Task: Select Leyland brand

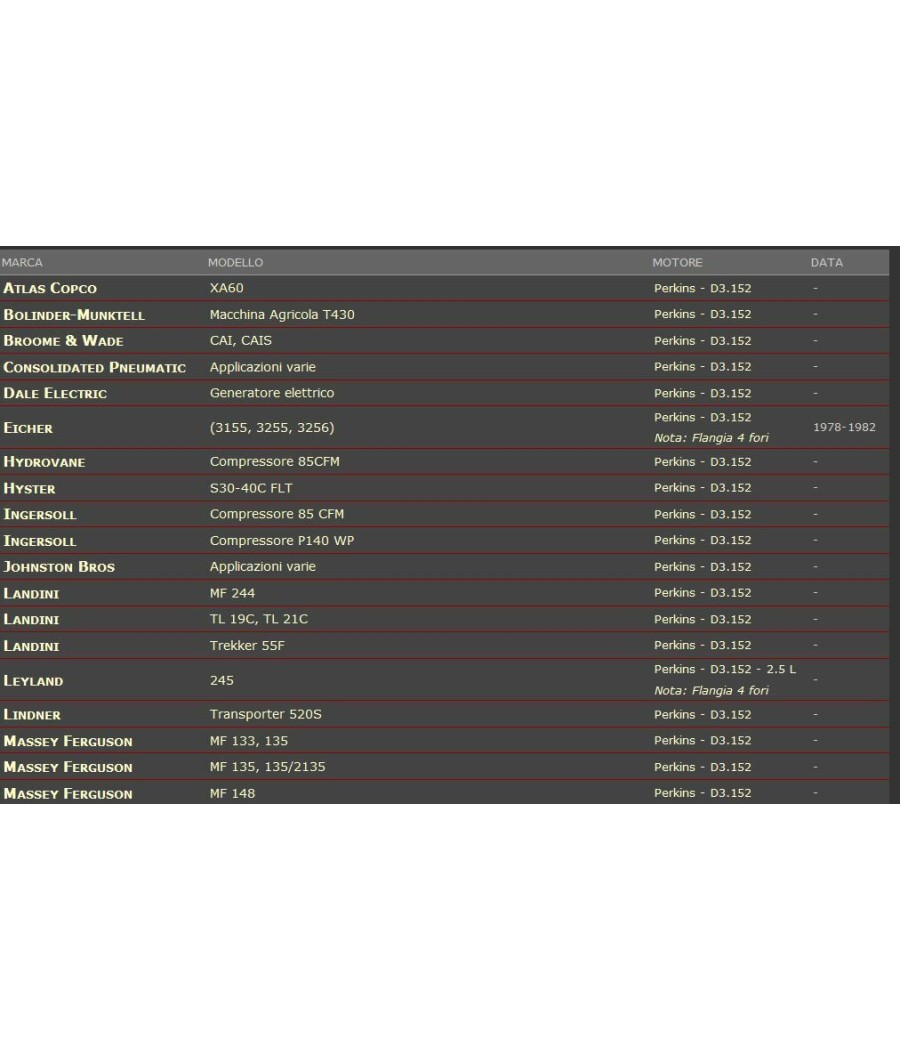Action: click(33, 681)
